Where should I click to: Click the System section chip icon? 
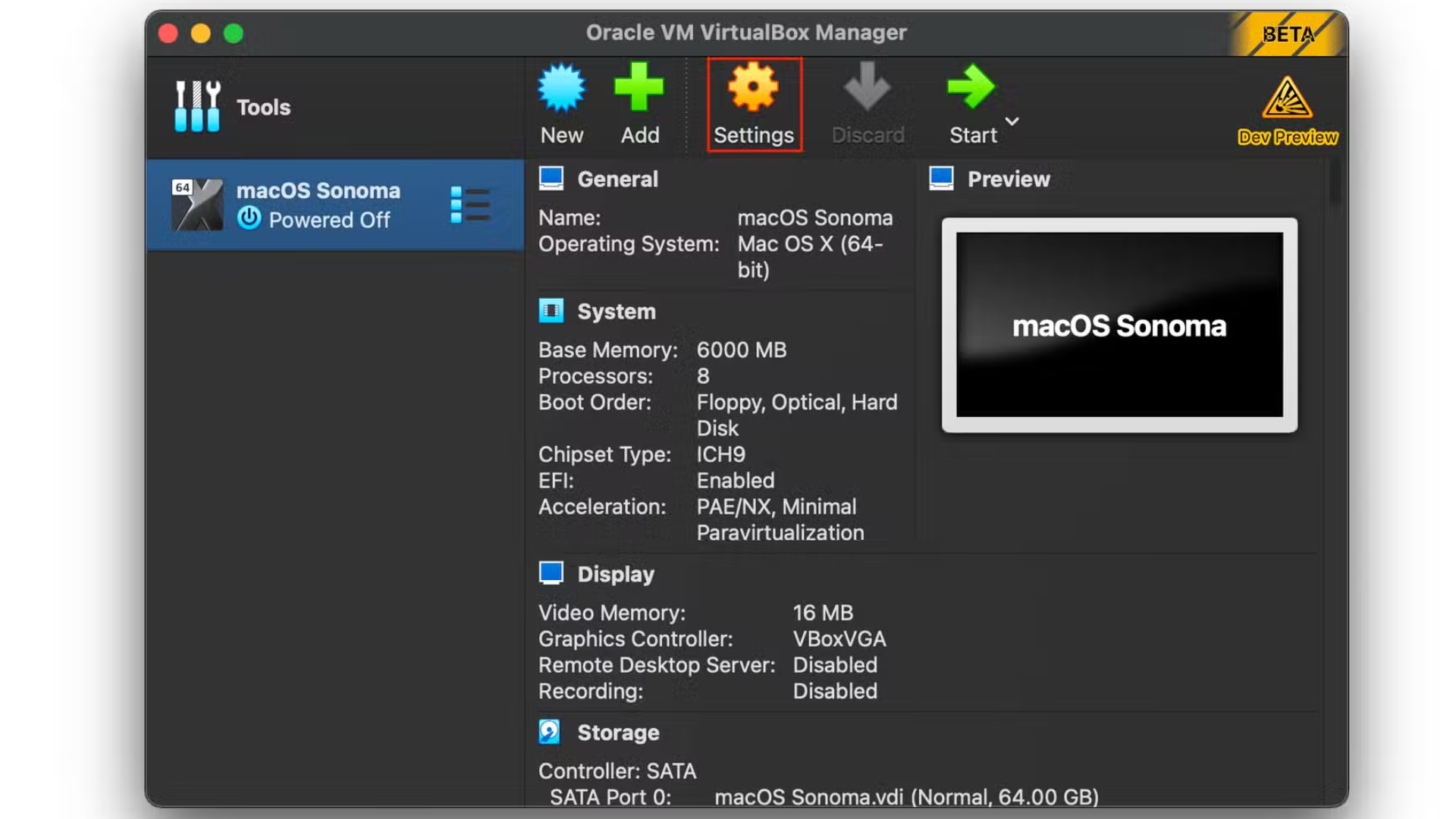tap(551, 311)
